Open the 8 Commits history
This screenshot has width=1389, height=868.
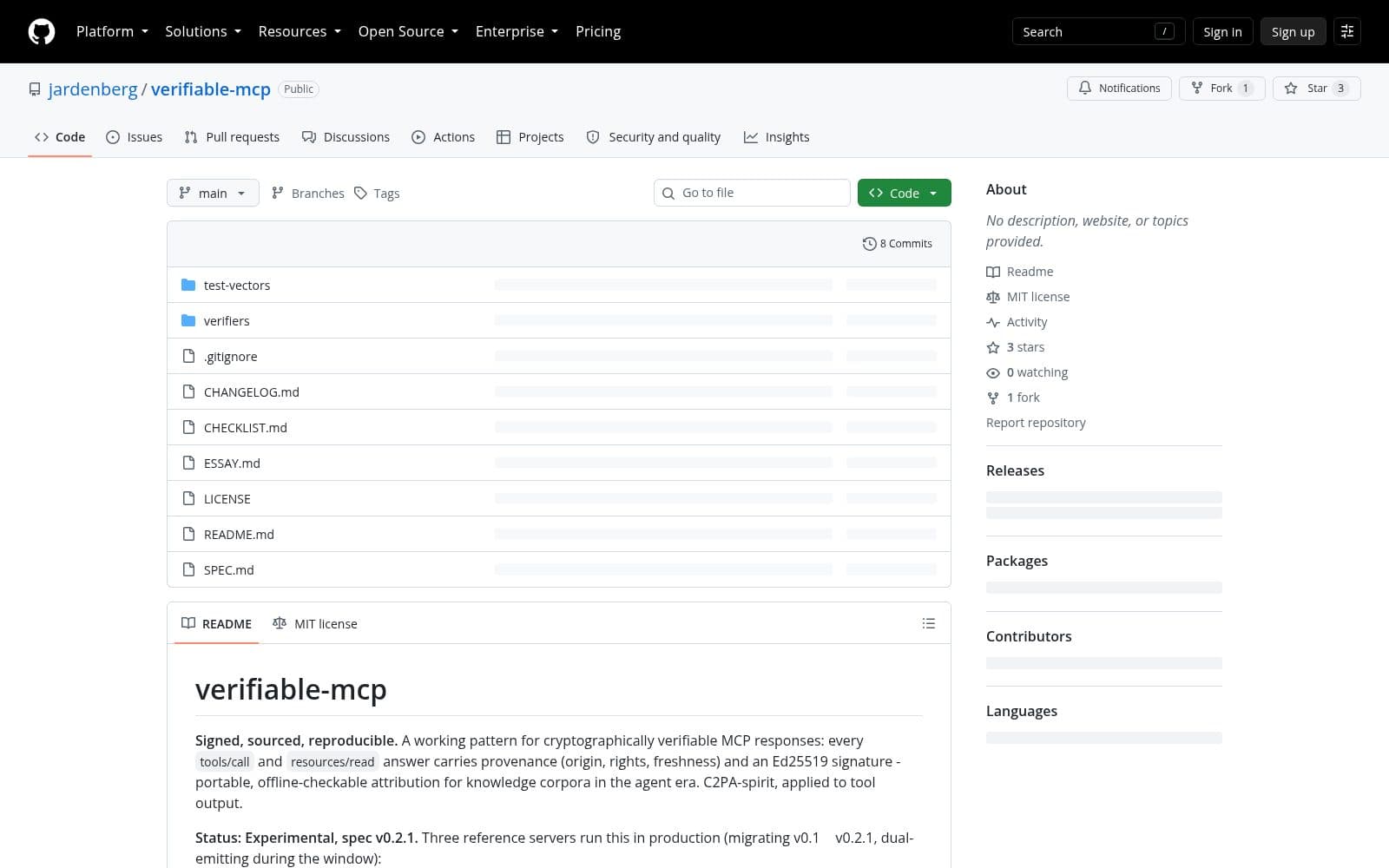(x=897, y=244)
